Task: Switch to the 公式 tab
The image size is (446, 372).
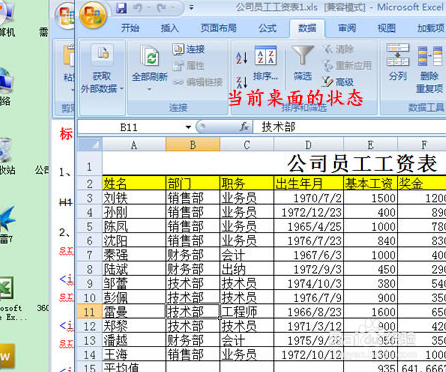Action: 268,28
